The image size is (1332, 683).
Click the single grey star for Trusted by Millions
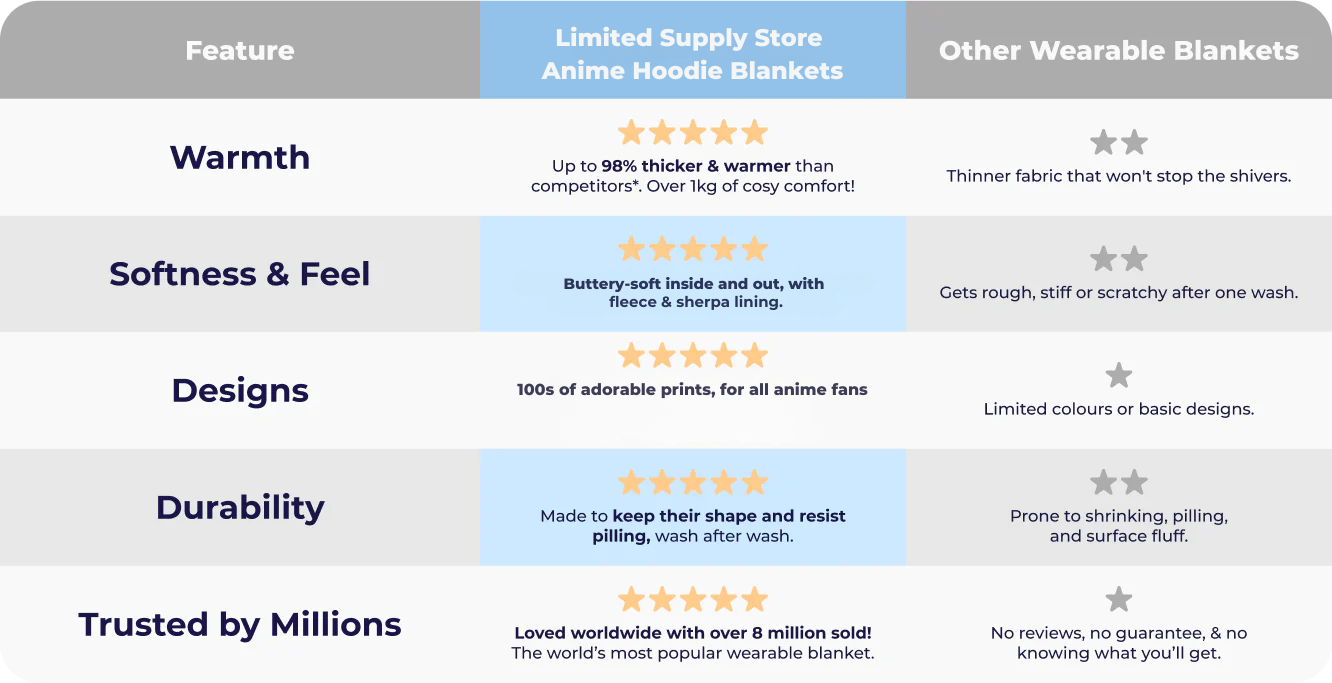coord(1118,600)
